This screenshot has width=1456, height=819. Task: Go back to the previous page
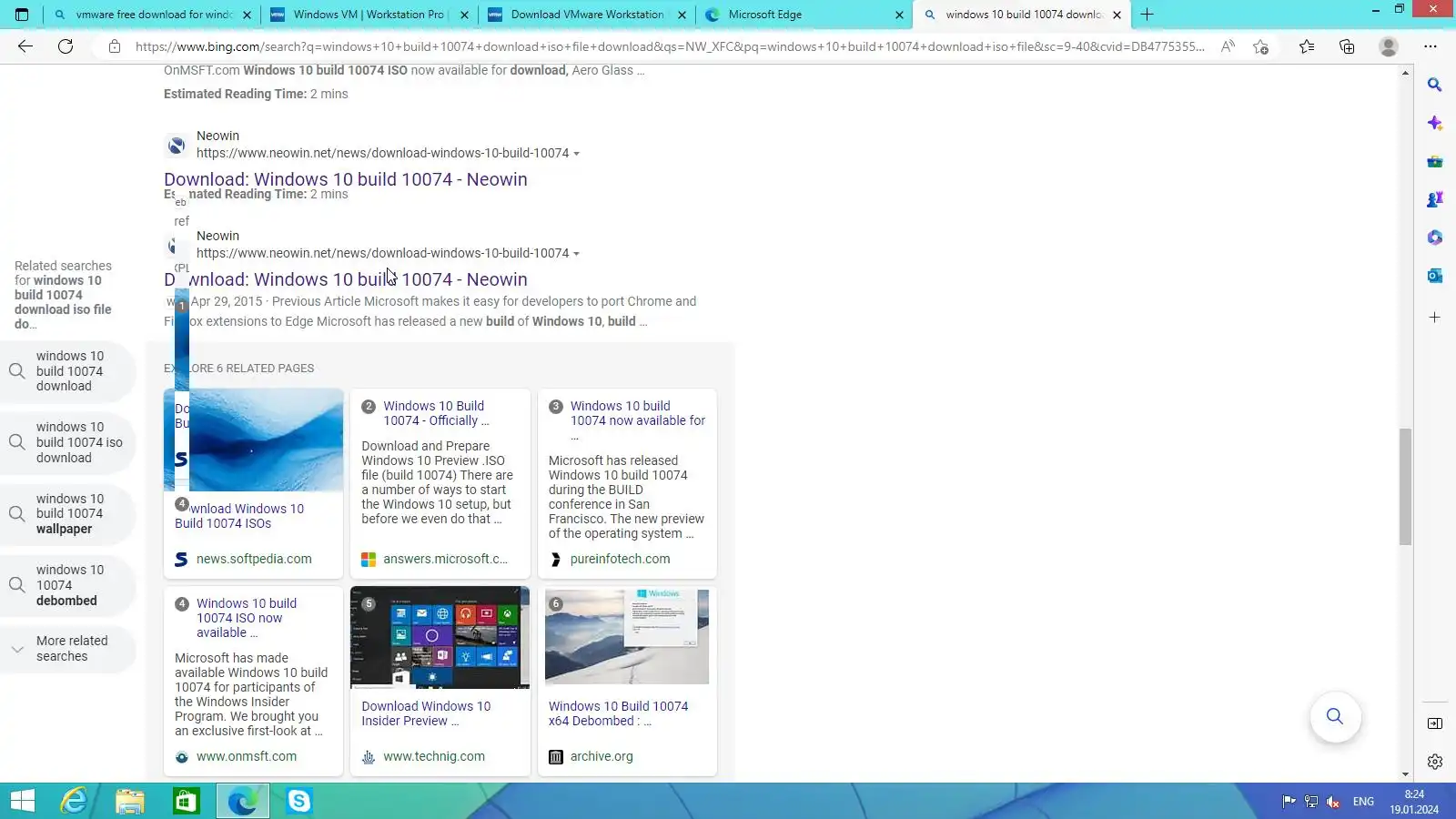25,46
